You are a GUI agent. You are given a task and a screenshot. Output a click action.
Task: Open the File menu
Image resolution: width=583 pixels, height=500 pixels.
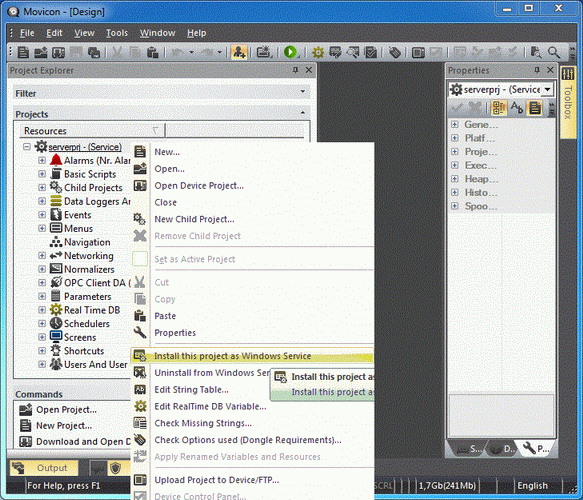(x=27, y=33)
